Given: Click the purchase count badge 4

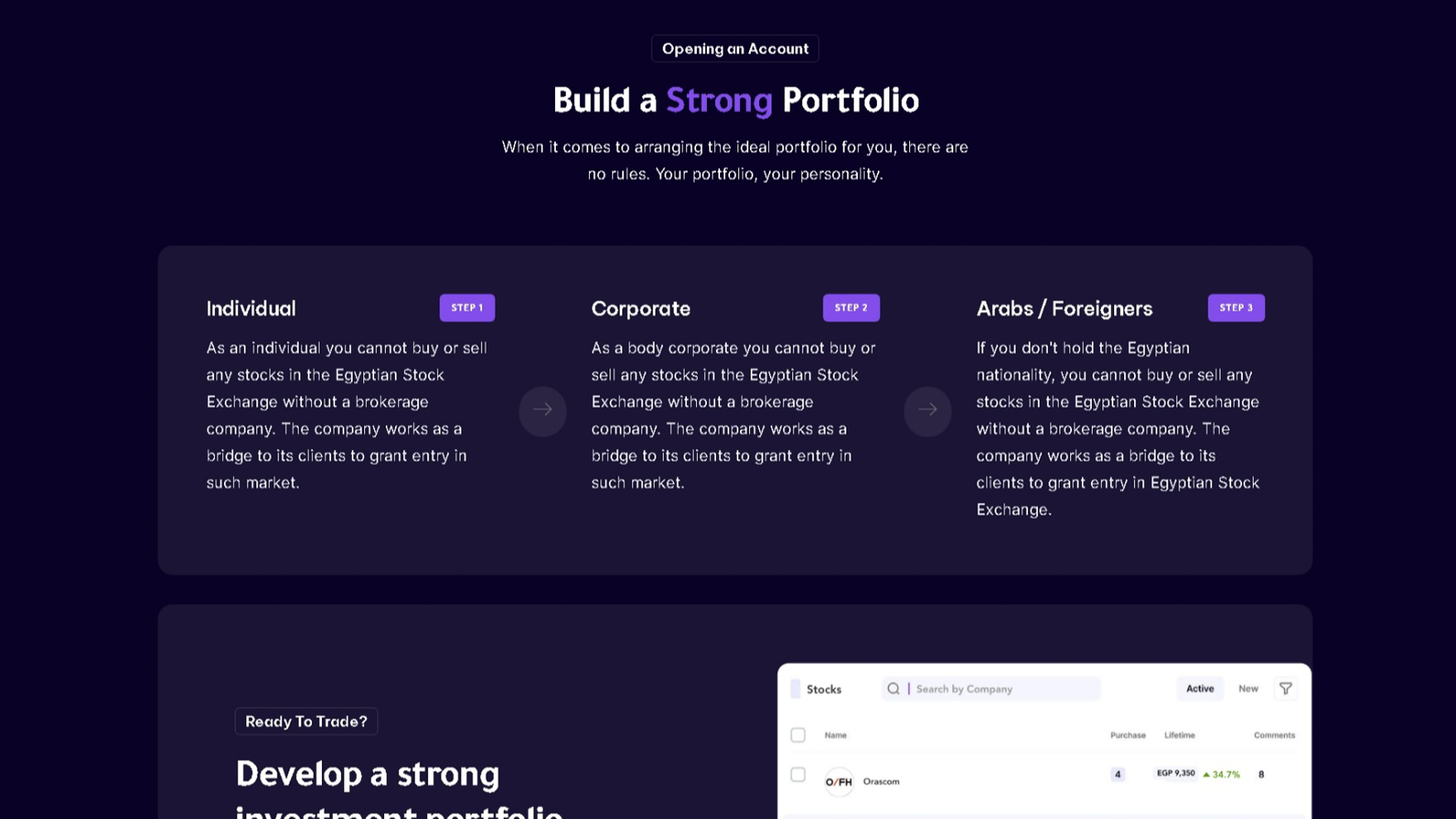Looking at the screenshot, I should pyautogui.click(x=1117, y=774).
